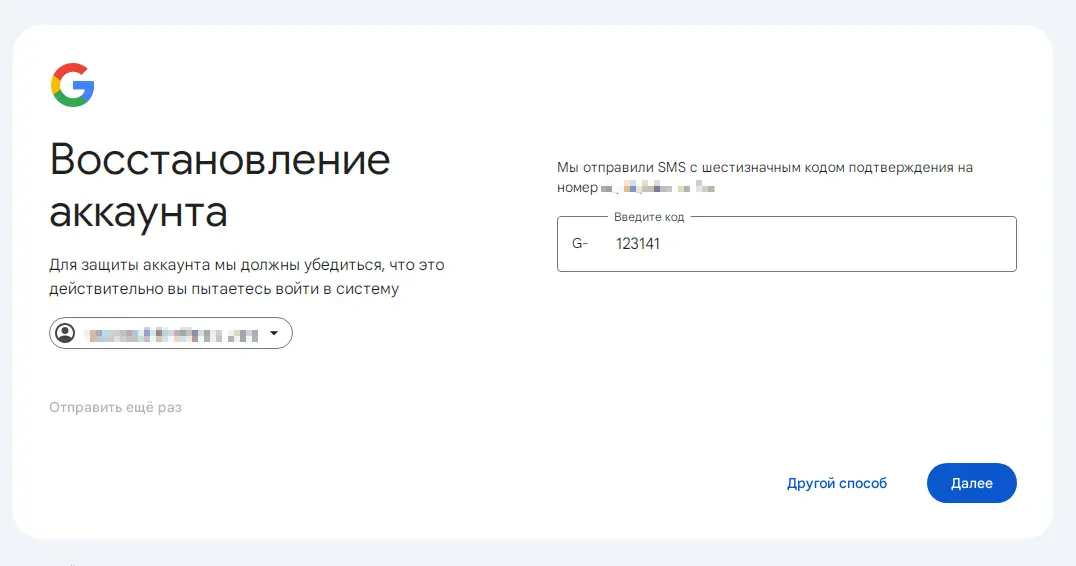Expand the account switcher dropdown arrow

click(x=274, y=333)
